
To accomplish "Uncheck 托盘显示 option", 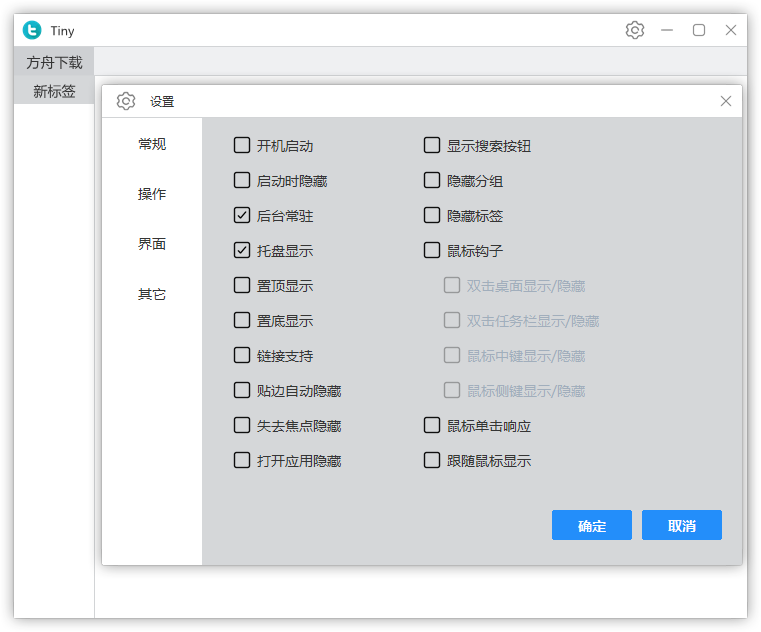I will click(x=242, y=250).
